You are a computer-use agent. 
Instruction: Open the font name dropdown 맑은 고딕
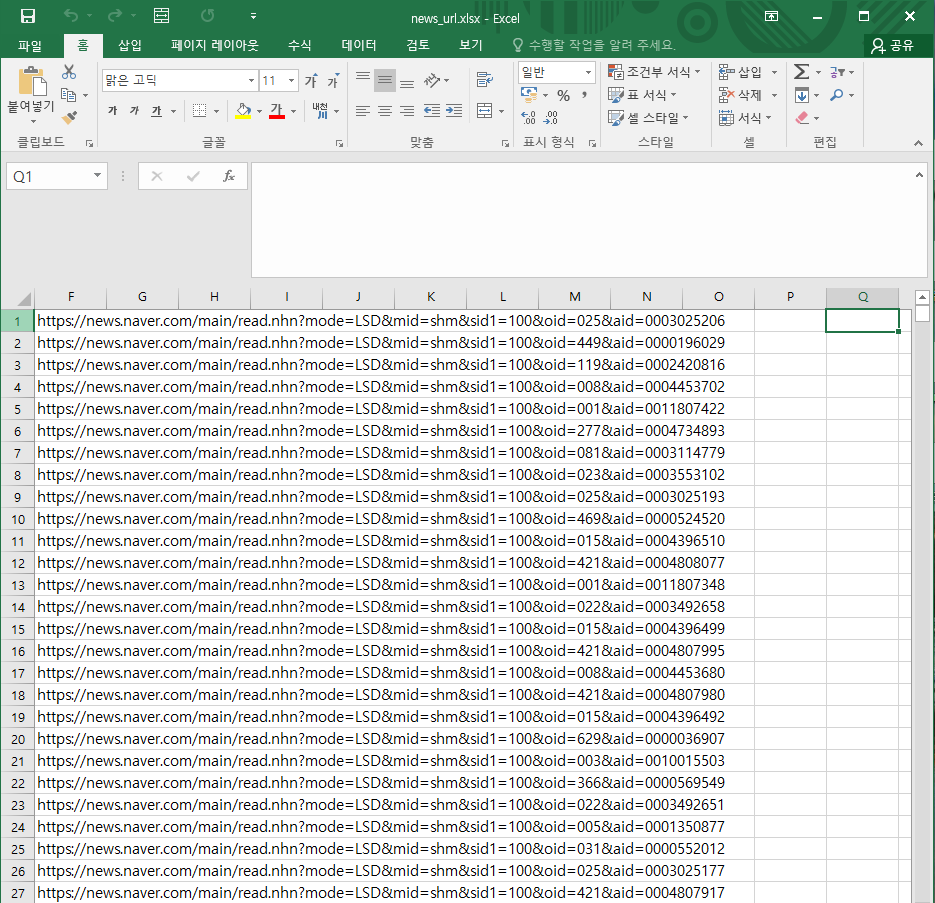[x=252, y=81]
